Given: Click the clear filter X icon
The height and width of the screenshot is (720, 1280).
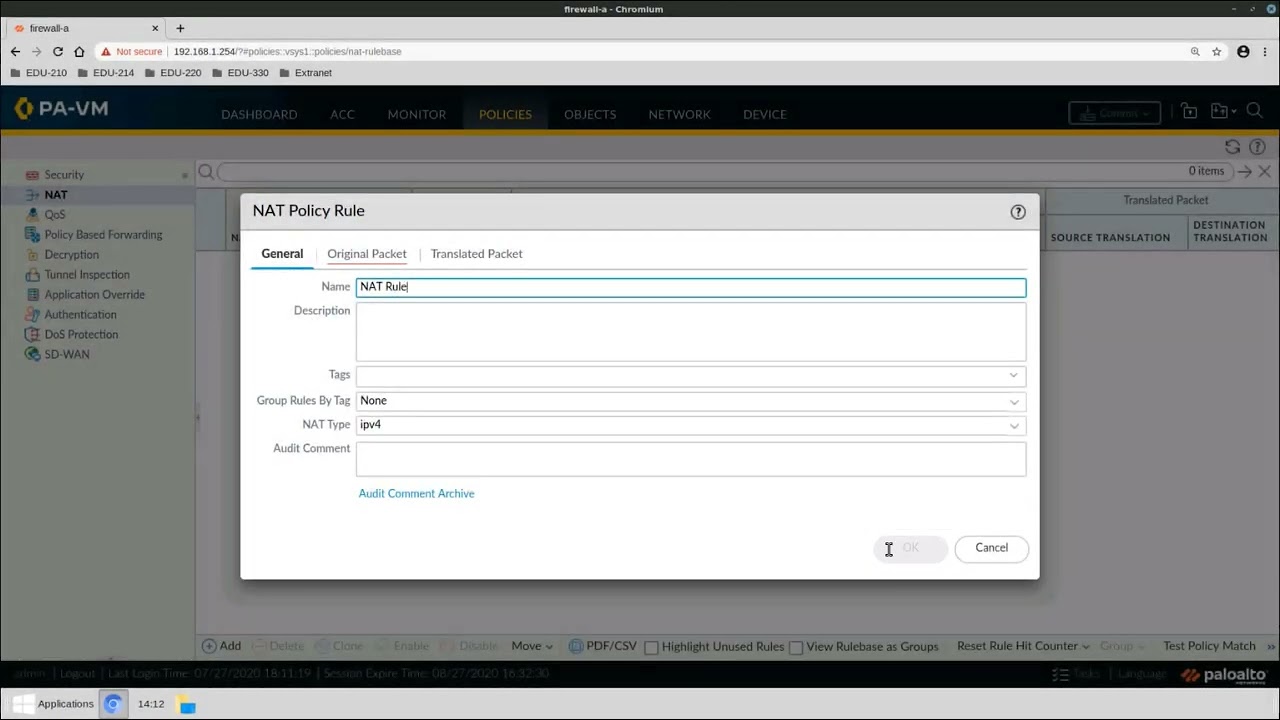Looking at the screenshot, I should pyautogui.click(x=1265, y=172).
